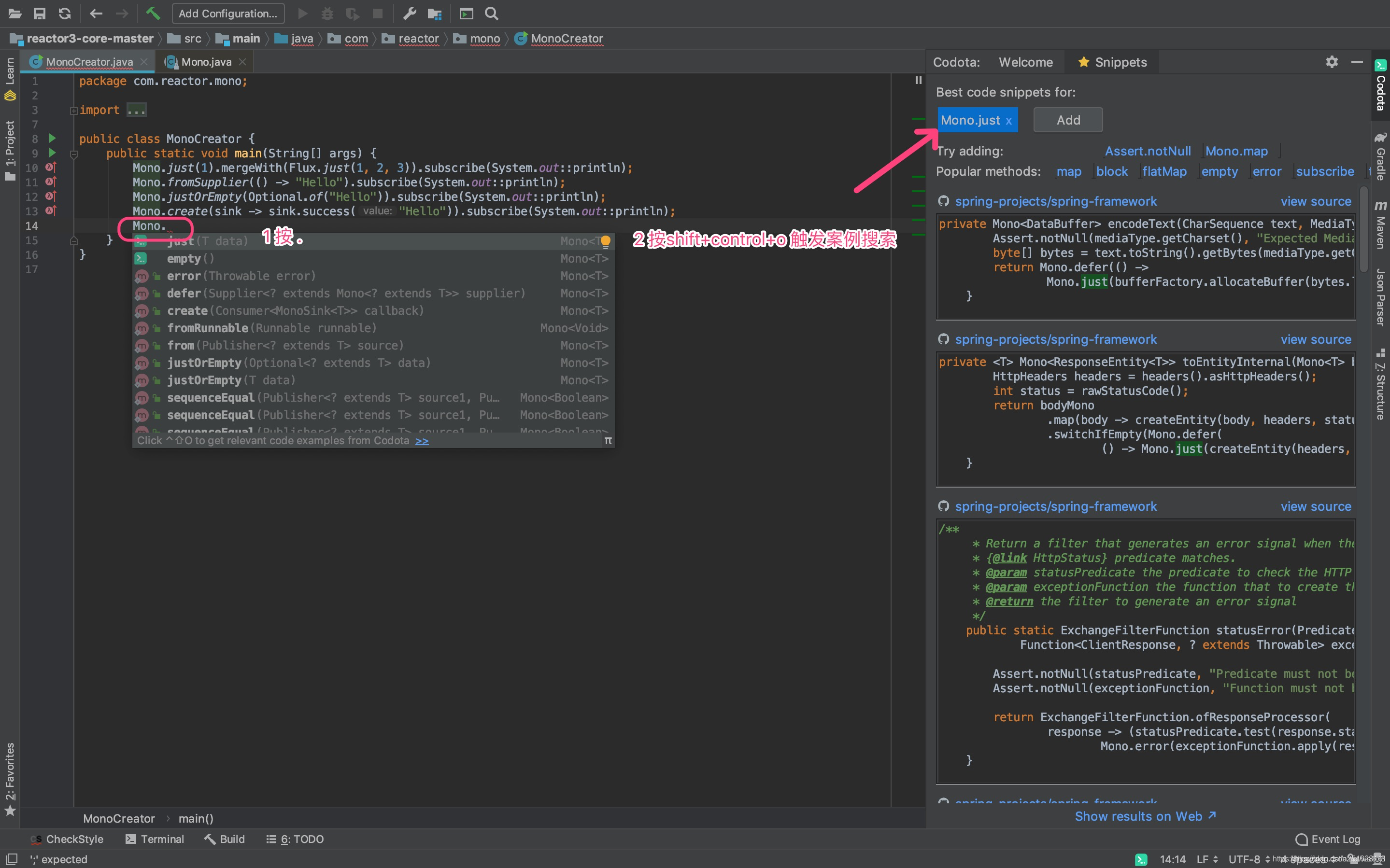This screenshot has height=868, width=1390.
Task: Click the Search Everywhere magnifier icon
Action: click(x=492, y=13)
